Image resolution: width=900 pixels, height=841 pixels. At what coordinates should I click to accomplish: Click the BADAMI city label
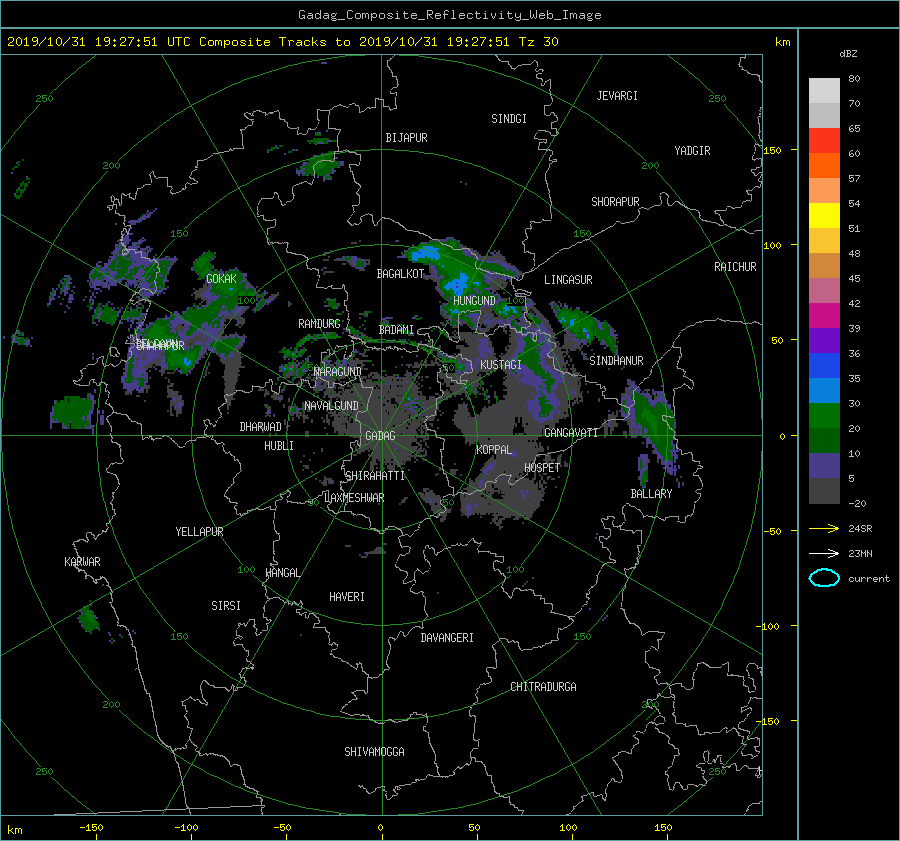396,330
